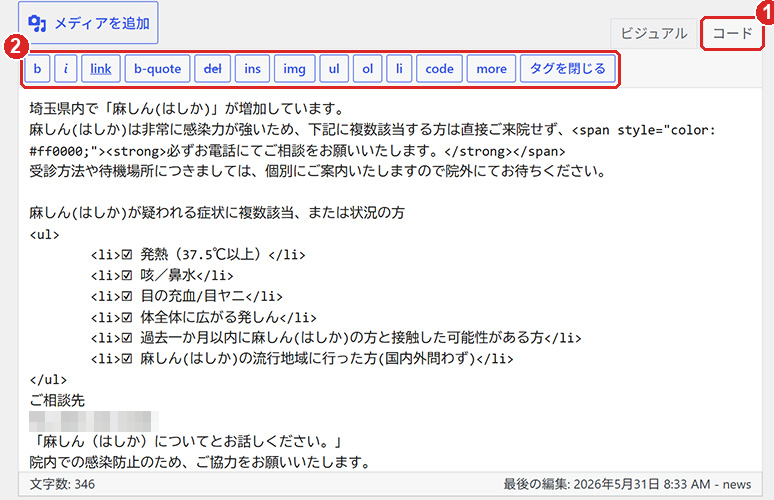The height and width of the screenshot is (500, 774).
Task: Click the closing </ul> tag line
Action: pos(48,379)
